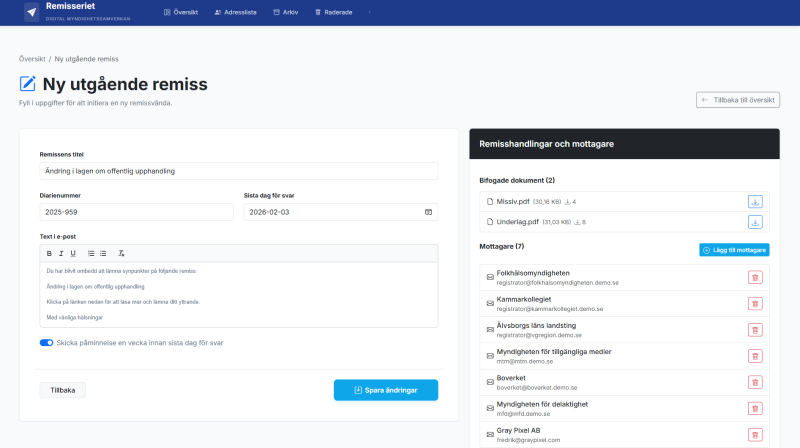The width and height of the screenshot is (800, 448).
Task: Toggle bold formatting in the email editor
Action: click(x=49, y=253)
